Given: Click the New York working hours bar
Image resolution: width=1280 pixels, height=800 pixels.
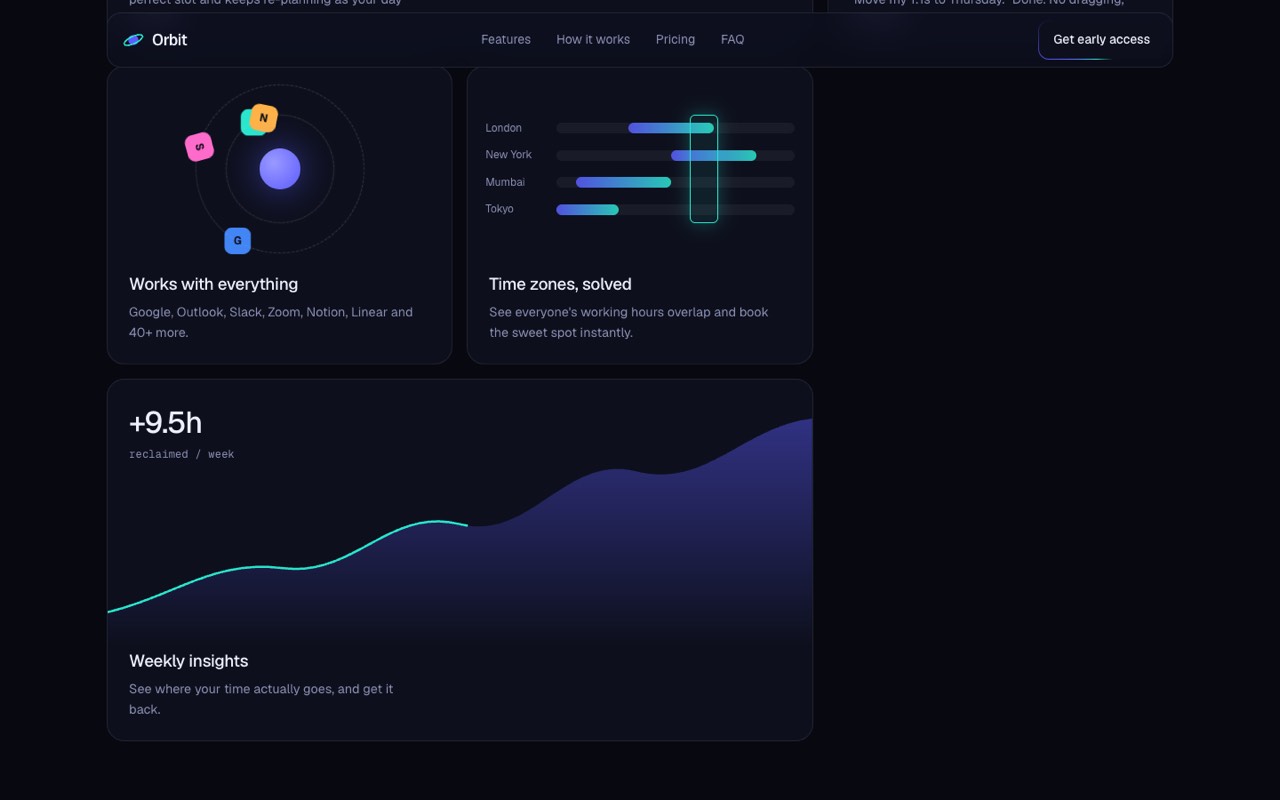Looking at the screenshot, I should [713, 155].
